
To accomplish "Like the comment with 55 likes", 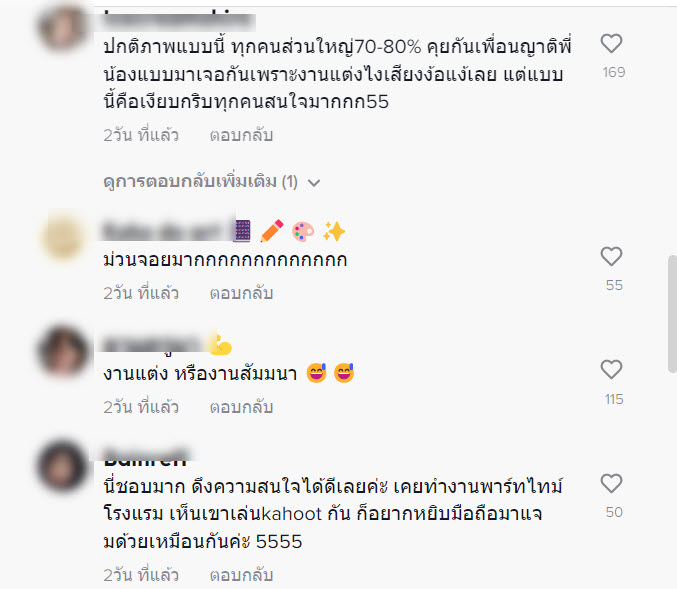I will [611, 256].
